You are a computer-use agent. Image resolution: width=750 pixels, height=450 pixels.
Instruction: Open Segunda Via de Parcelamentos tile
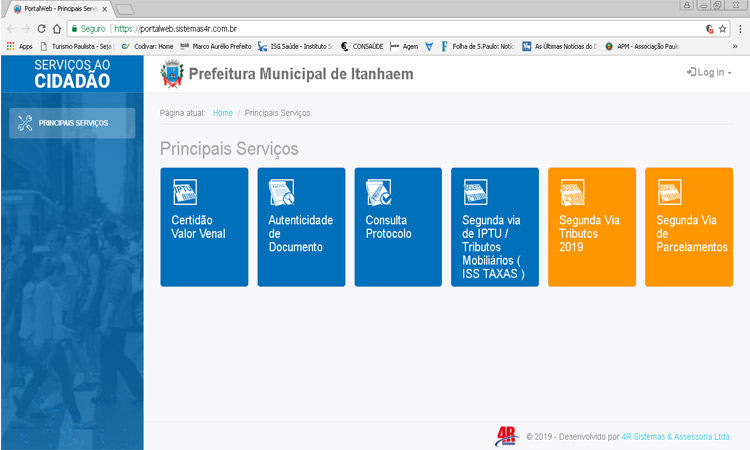coord(689,227)
